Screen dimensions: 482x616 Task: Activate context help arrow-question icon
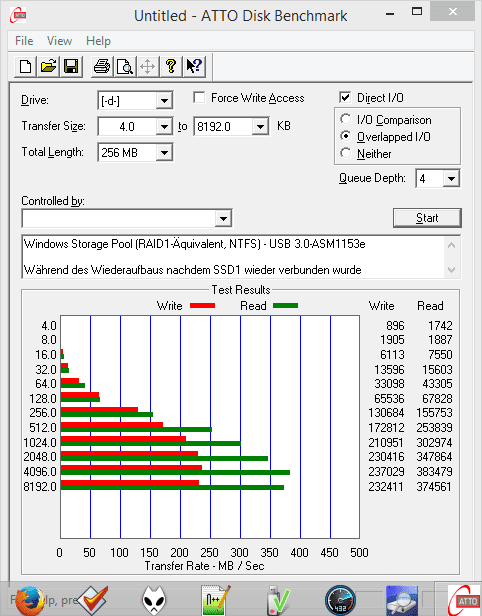click(x=194, y=66)
